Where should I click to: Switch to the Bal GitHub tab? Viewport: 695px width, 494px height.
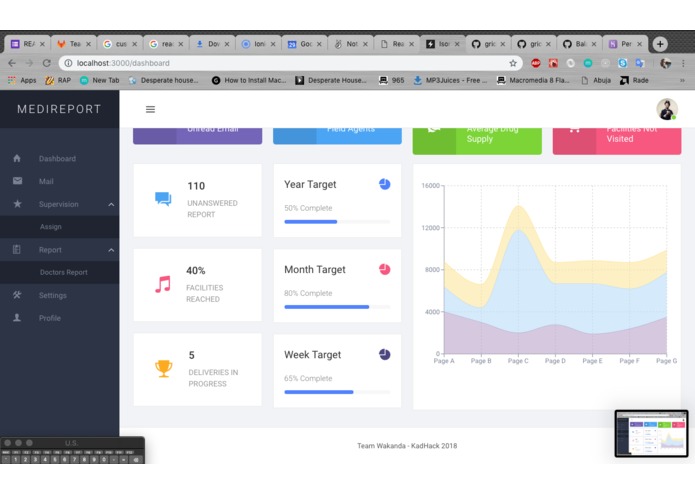pyautogui.click(x=579, y=44)
